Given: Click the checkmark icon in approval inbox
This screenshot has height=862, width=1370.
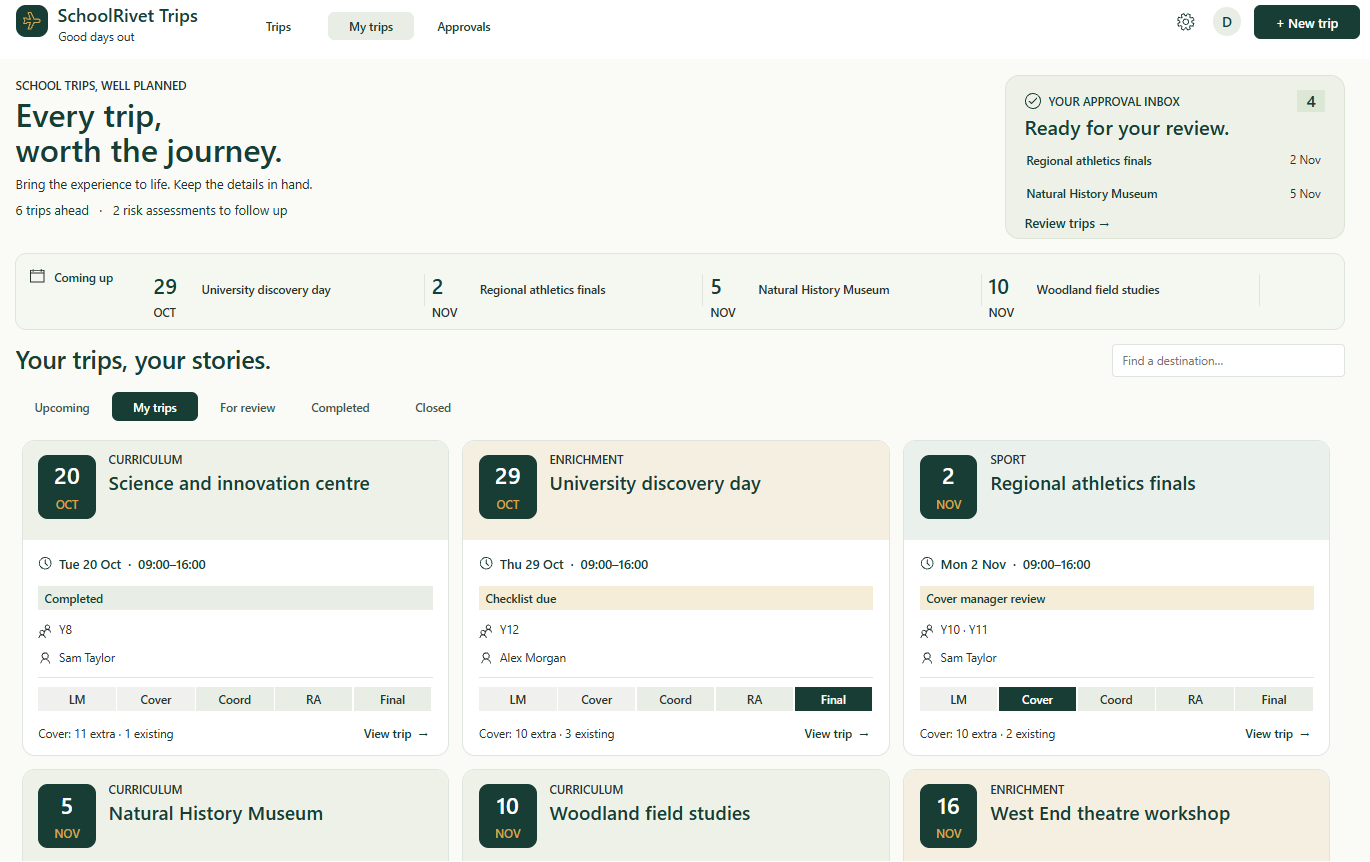Looking at the screenshot, I should click(1033, 101).
